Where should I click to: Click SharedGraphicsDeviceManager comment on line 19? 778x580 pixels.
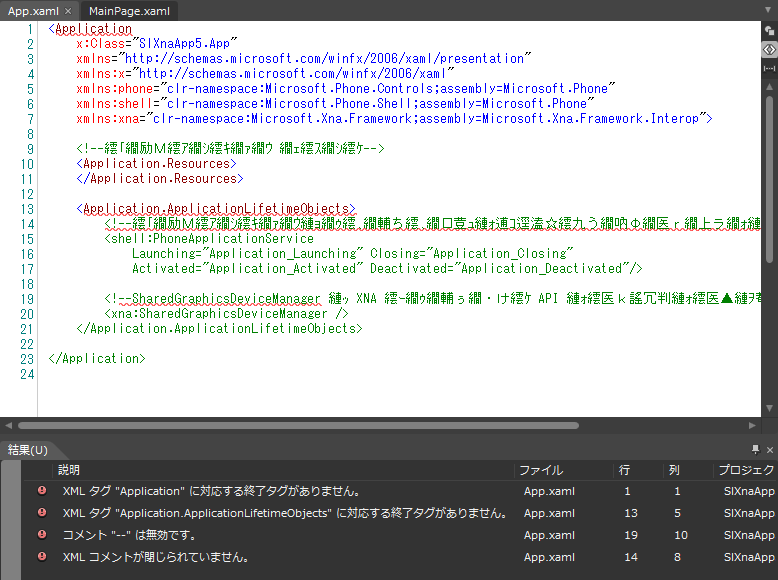tap(433, 299)
